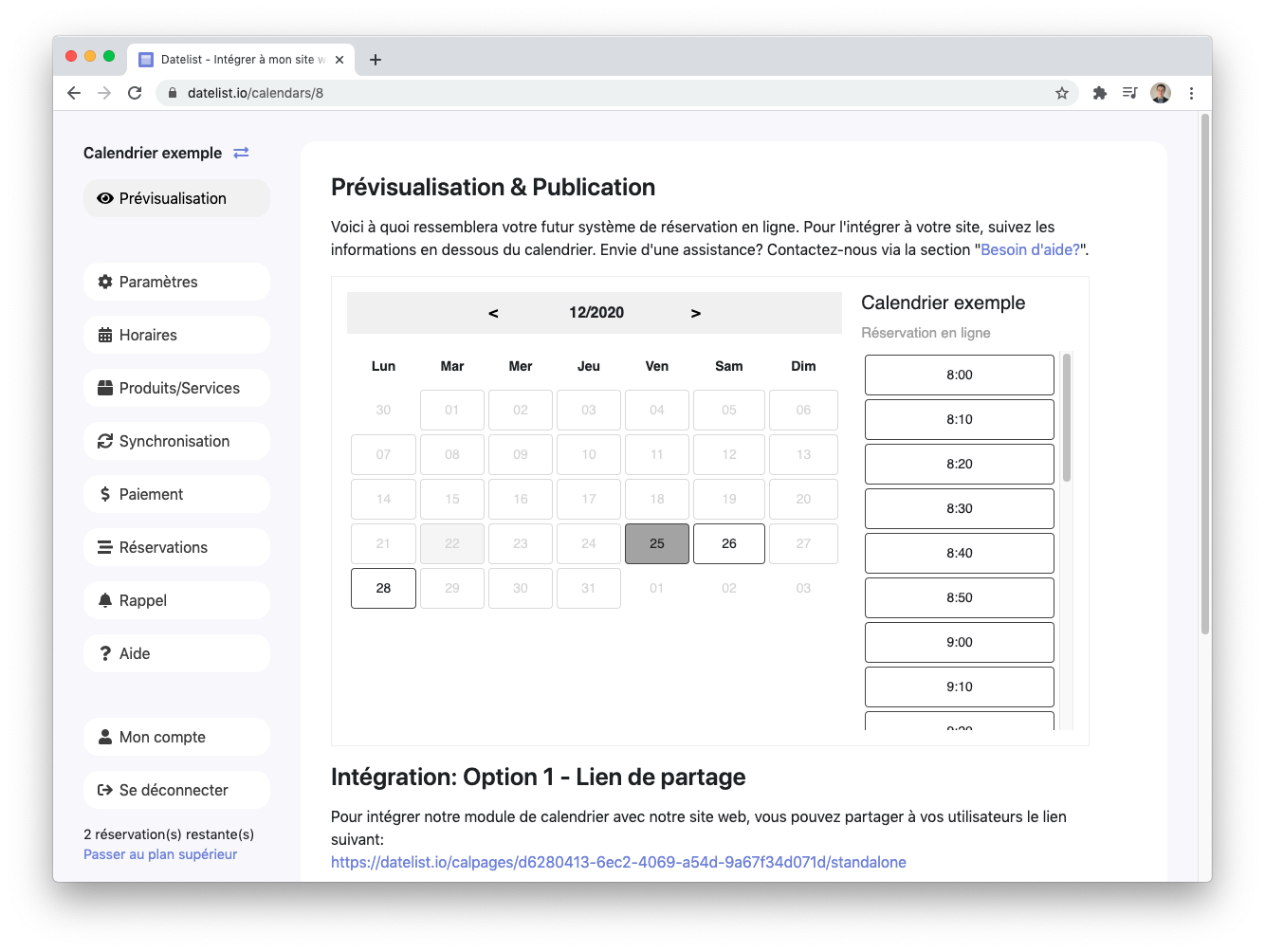Go to previous month in calendar
The height and width of the screenshot is (952, 1265).
(493, 313)
